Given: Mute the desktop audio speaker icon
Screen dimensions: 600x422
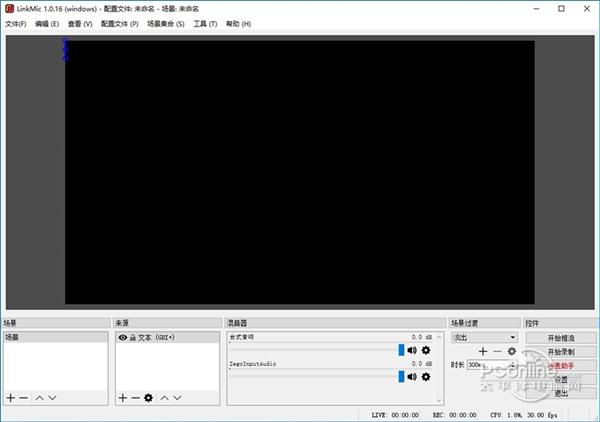Looking at the screenshot, I should (412, 350).
